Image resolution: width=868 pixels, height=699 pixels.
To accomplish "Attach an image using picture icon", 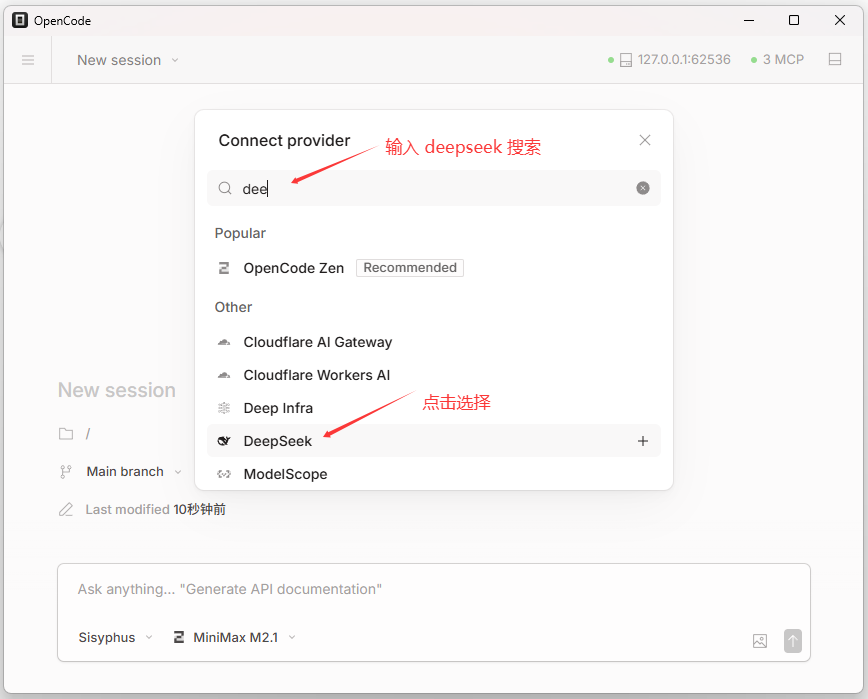I will click(x=760, y=641).
